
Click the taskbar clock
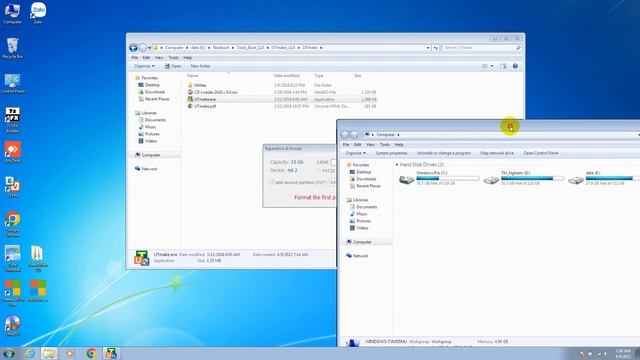pos(623,353)
